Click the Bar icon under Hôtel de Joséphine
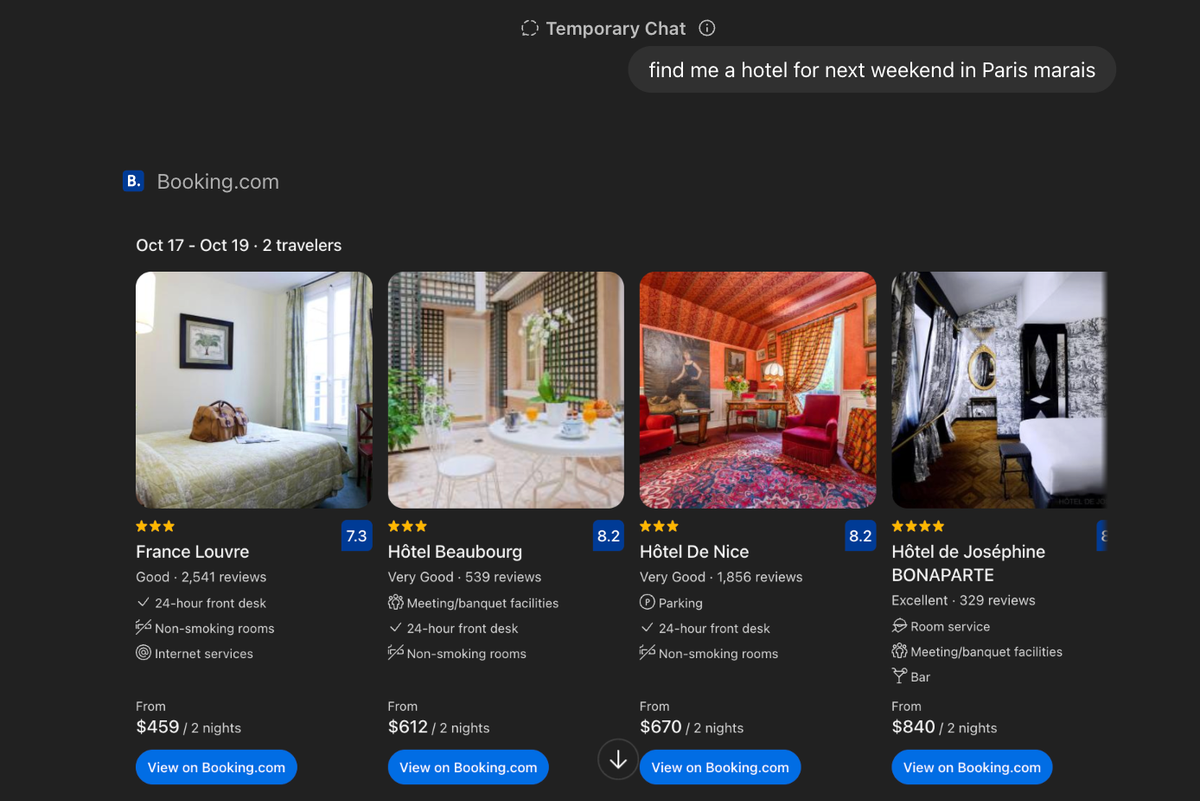This screenshot has height=801, width=1200. pos(901,676)
